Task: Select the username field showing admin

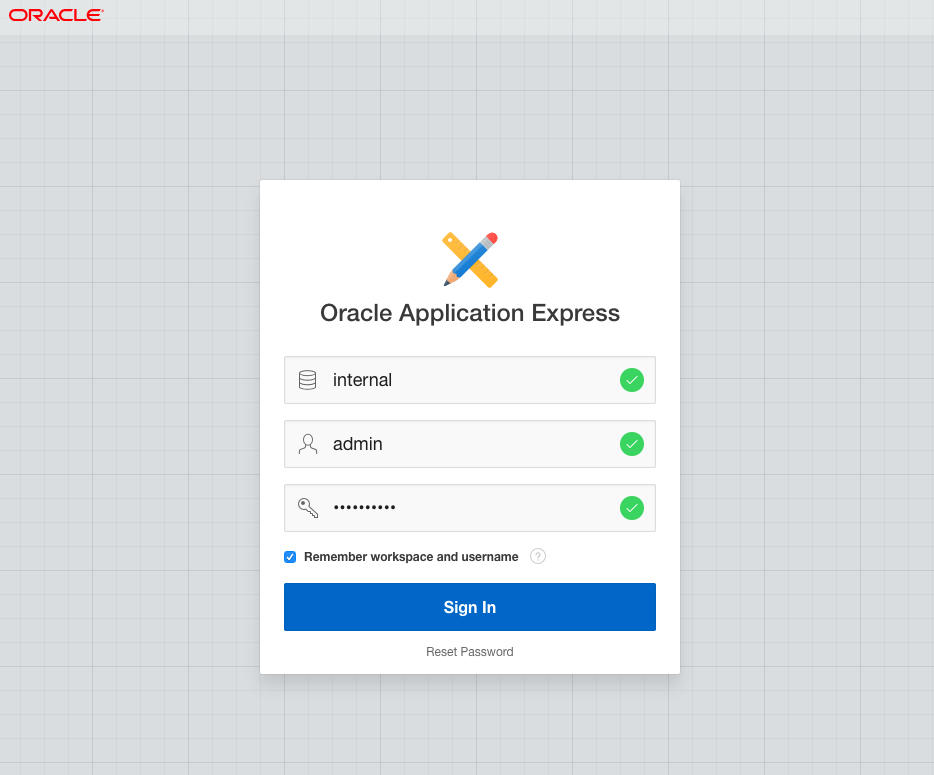Action: [460, 444]
